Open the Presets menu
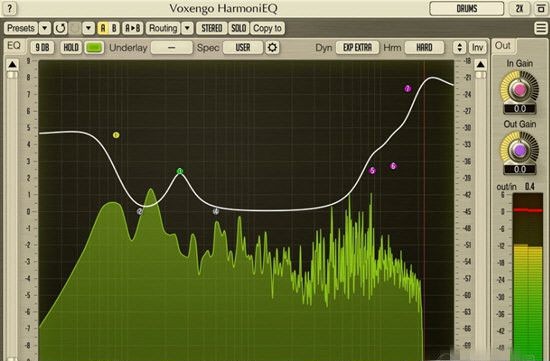This screenshot has width=550, height=361. pyautogui.click(x=21, y=28)
